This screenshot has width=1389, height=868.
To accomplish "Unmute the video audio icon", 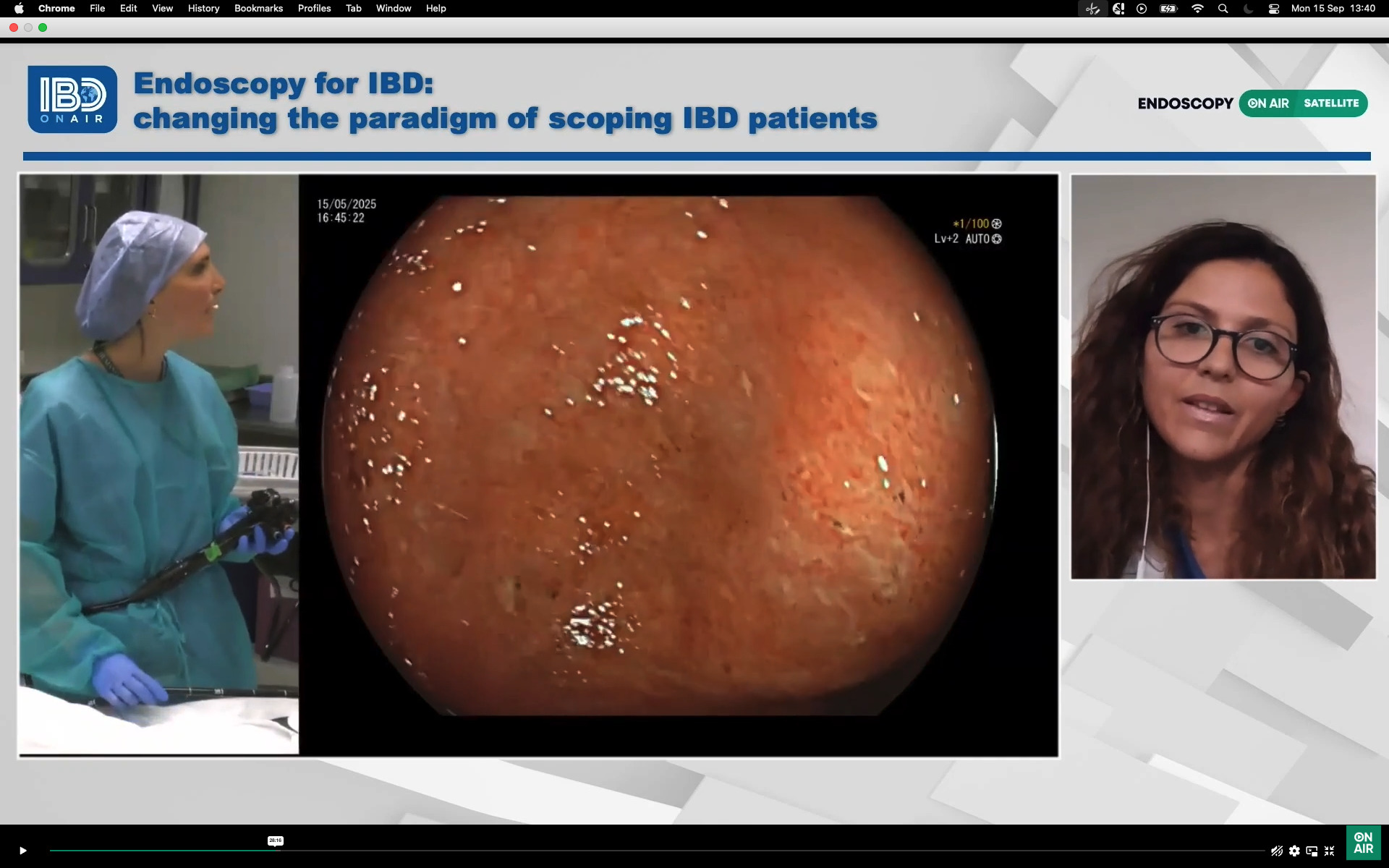I will point(1277,851).
